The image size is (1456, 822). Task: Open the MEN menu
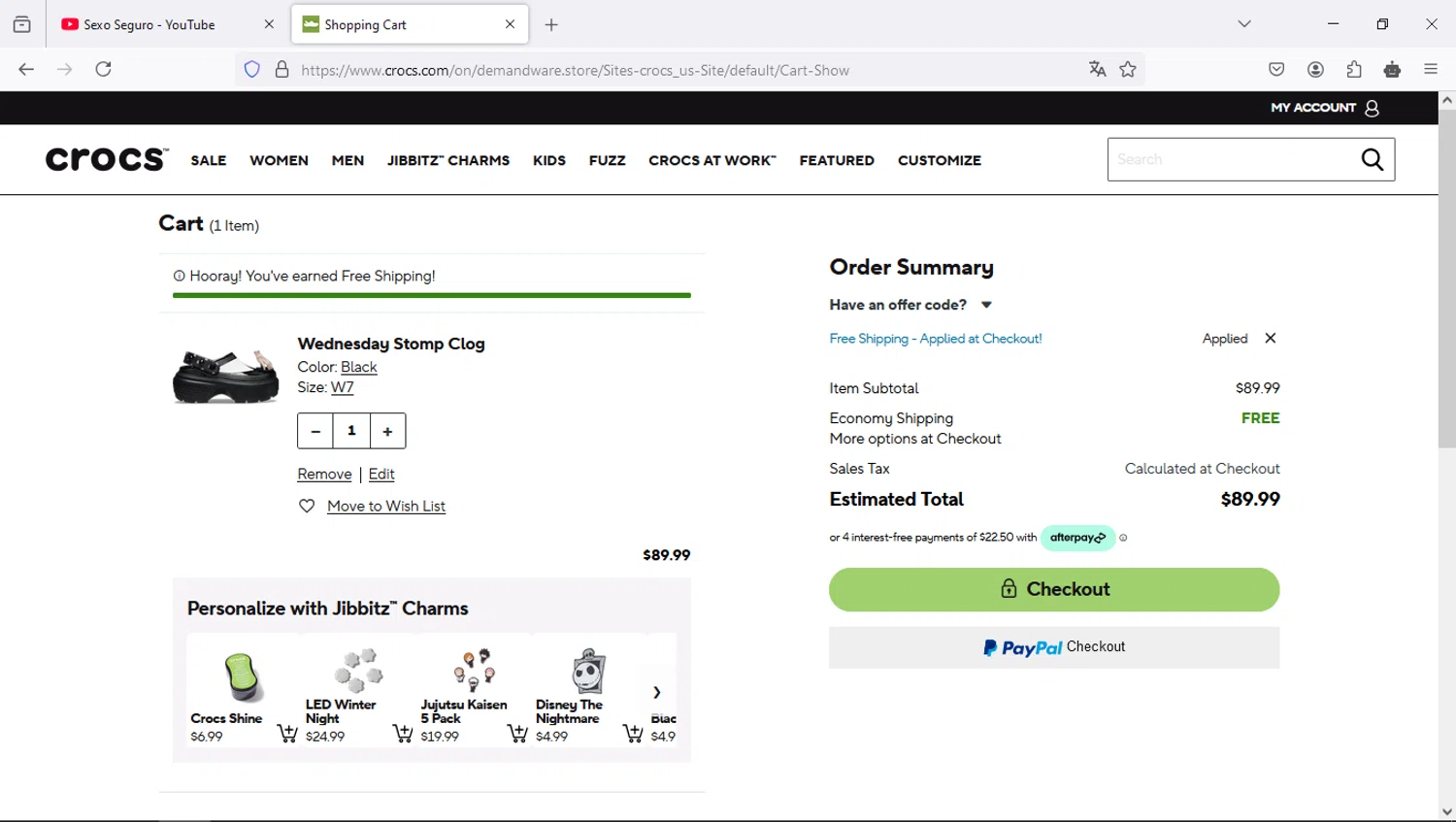coord(347,160)
